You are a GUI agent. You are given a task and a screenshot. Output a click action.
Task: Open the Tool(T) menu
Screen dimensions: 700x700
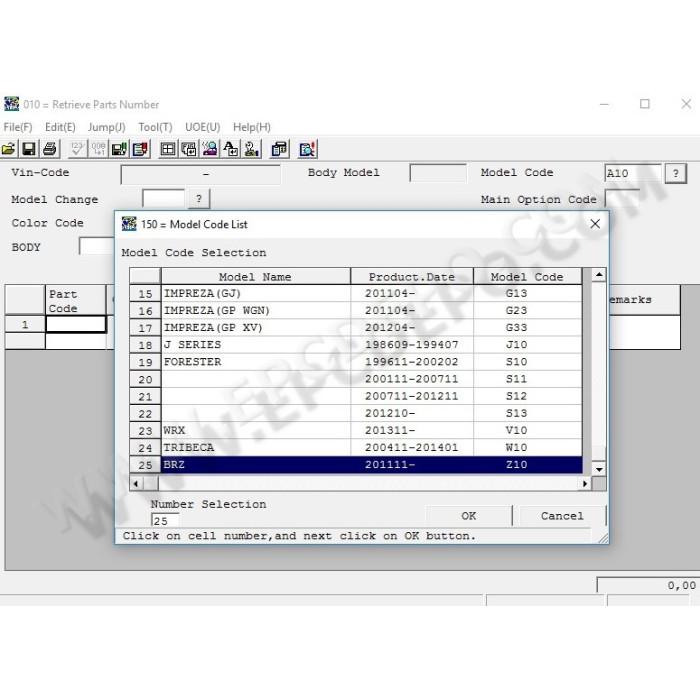coord(155,127)
